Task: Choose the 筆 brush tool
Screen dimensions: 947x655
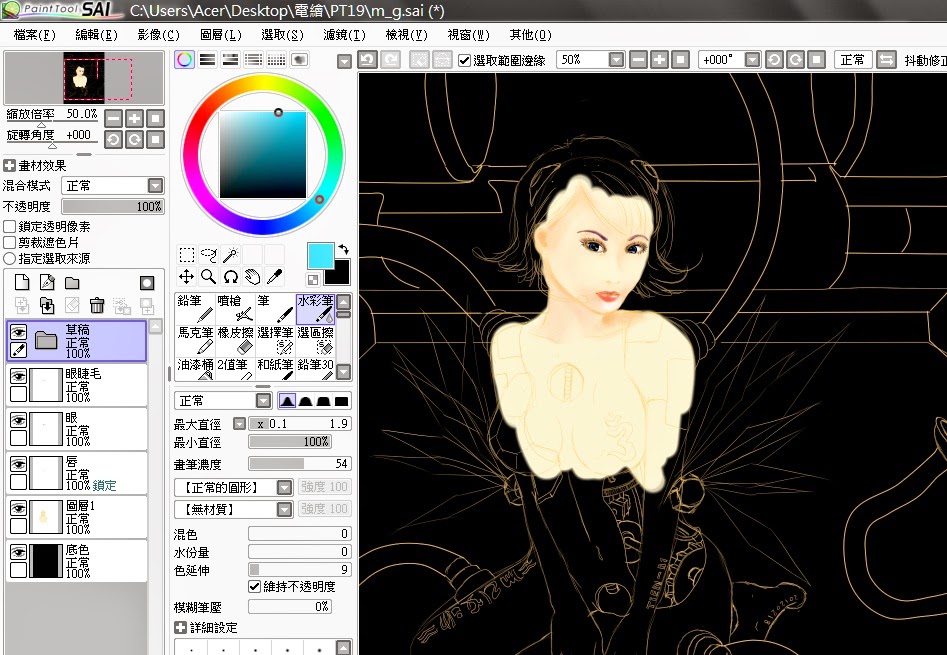Action: pos(275,309)
